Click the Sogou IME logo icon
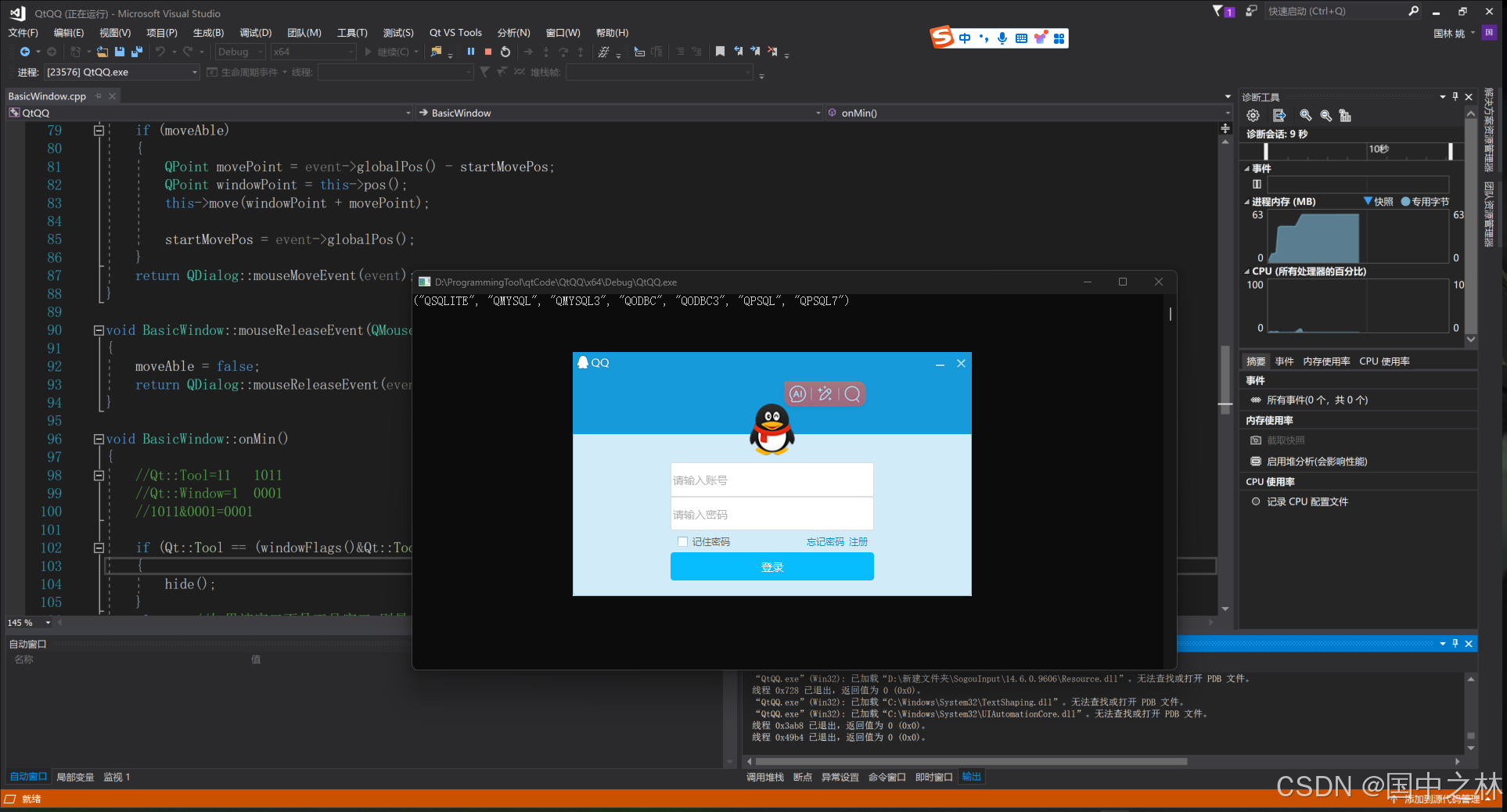1507x812 pixels. click(x=942, y=38)
